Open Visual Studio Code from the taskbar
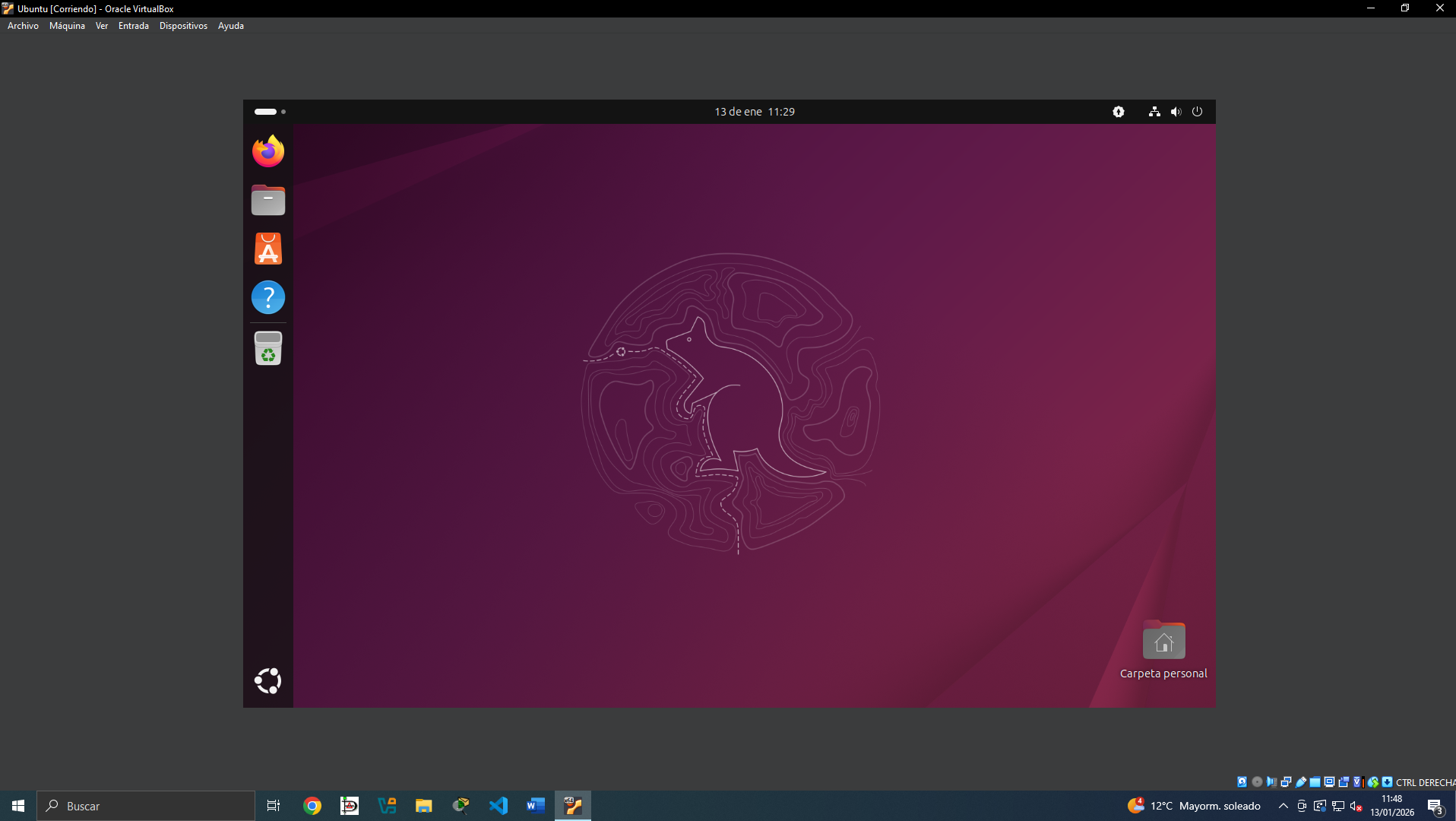1456x821 pixels. [499, 806]
